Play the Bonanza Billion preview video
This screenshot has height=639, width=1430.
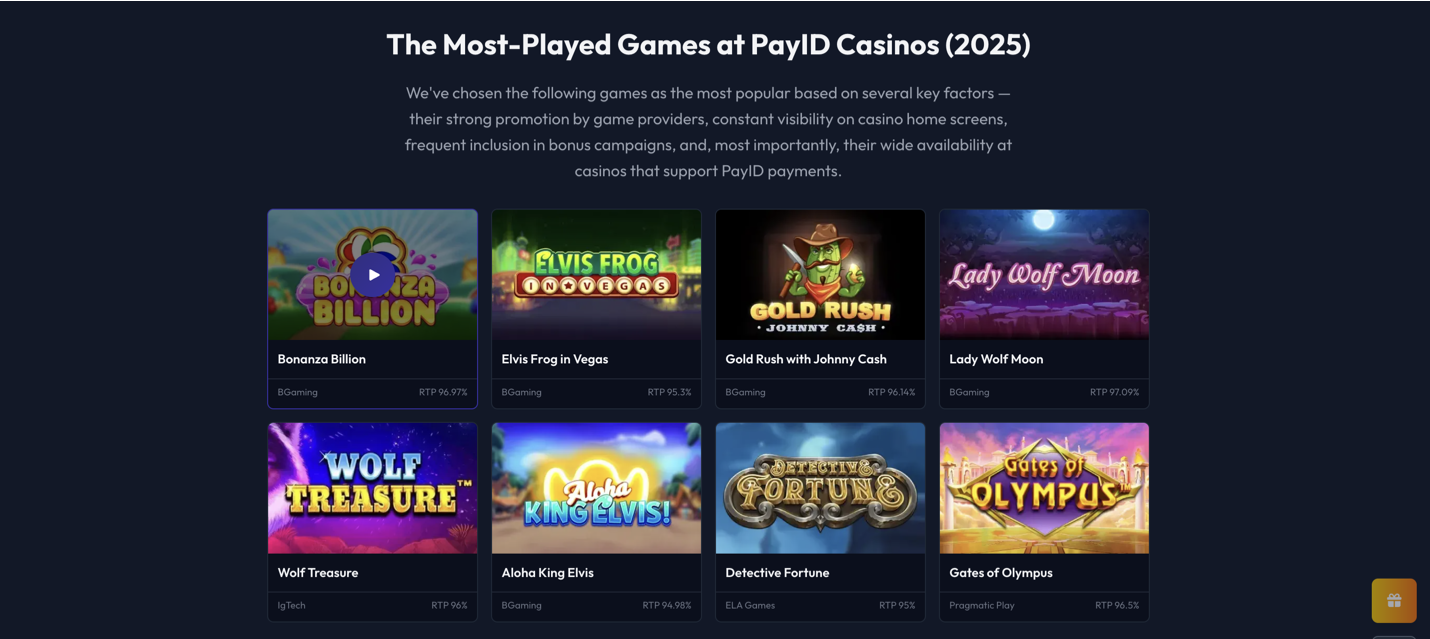point(372,273)
